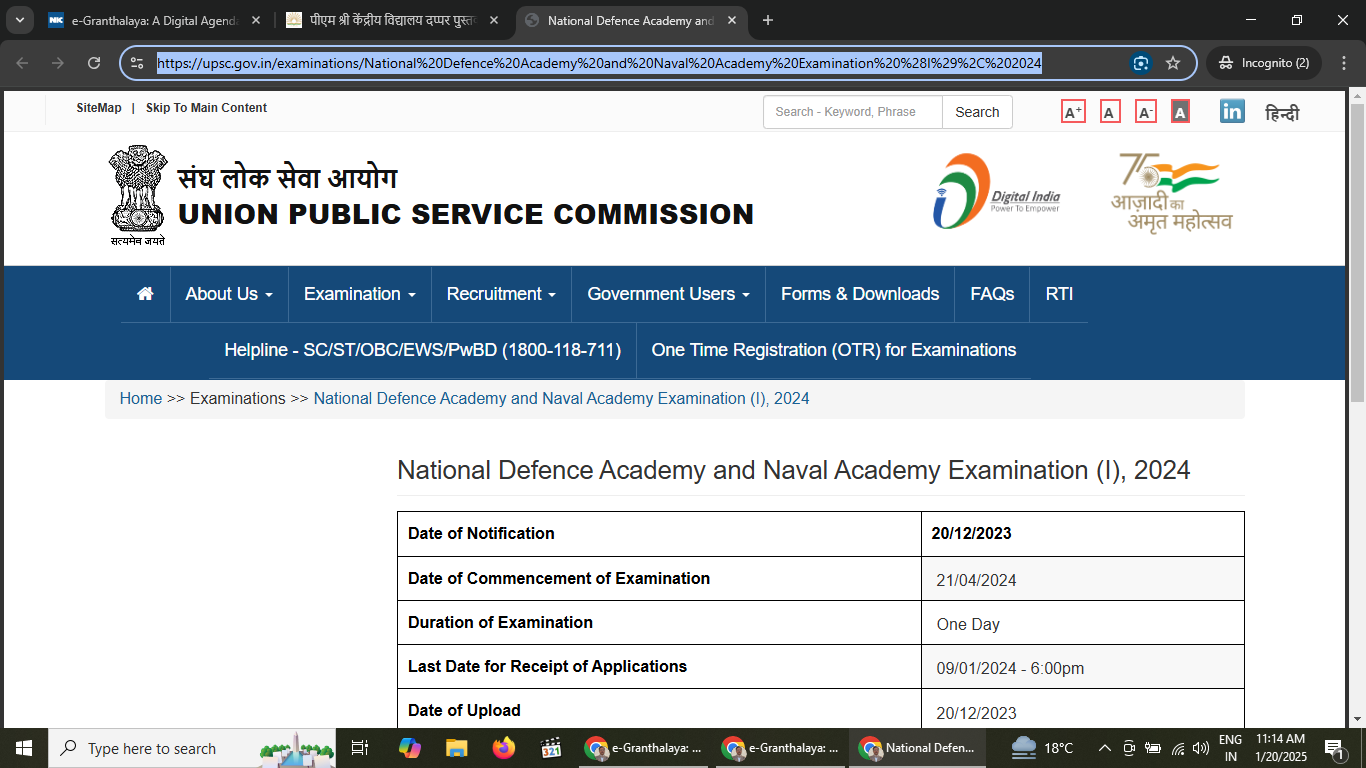Expand the Examination dropdown menu

point(360,294)
